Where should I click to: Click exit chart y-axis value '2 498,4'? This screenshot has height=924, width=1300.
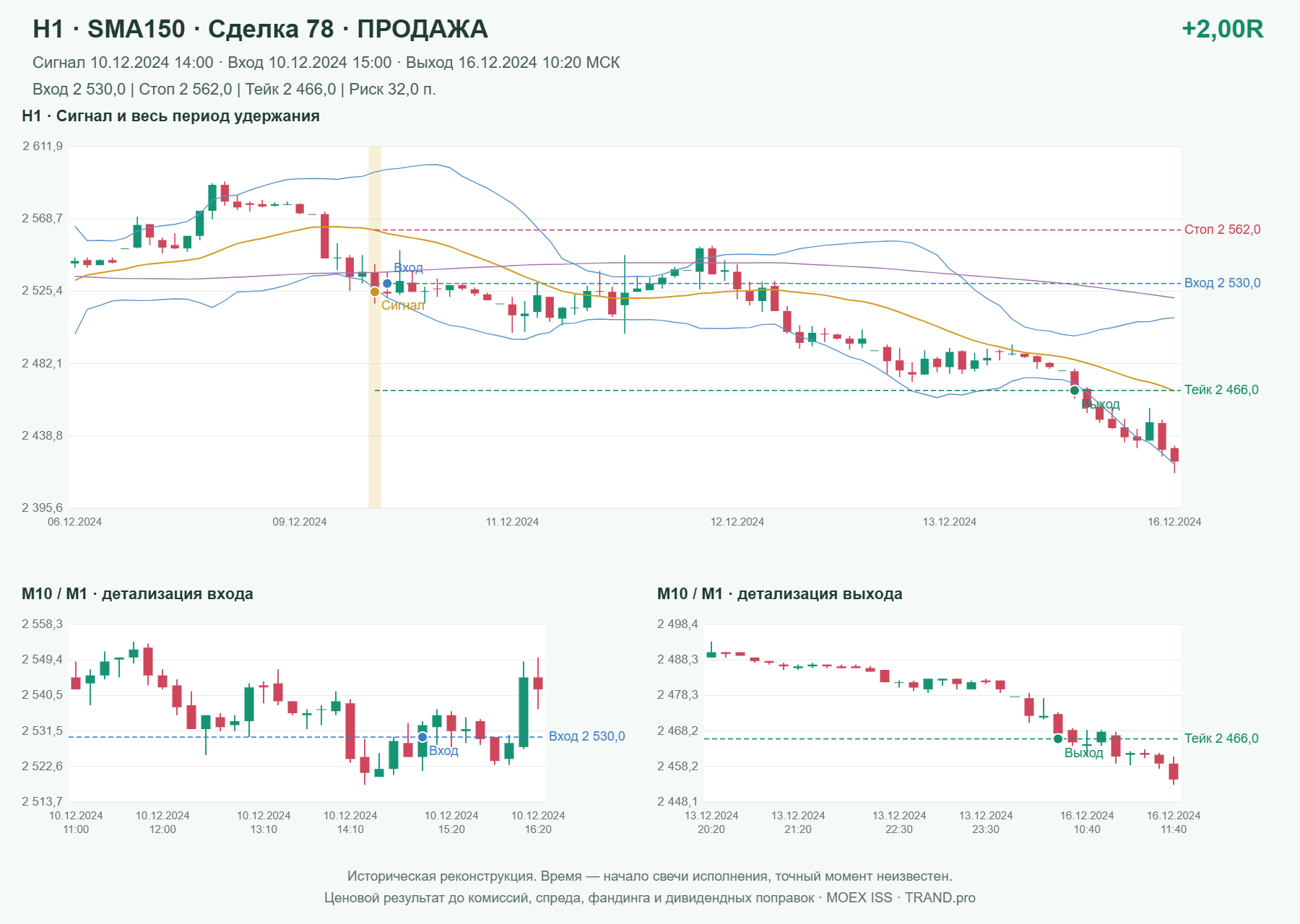click(678, 624)
